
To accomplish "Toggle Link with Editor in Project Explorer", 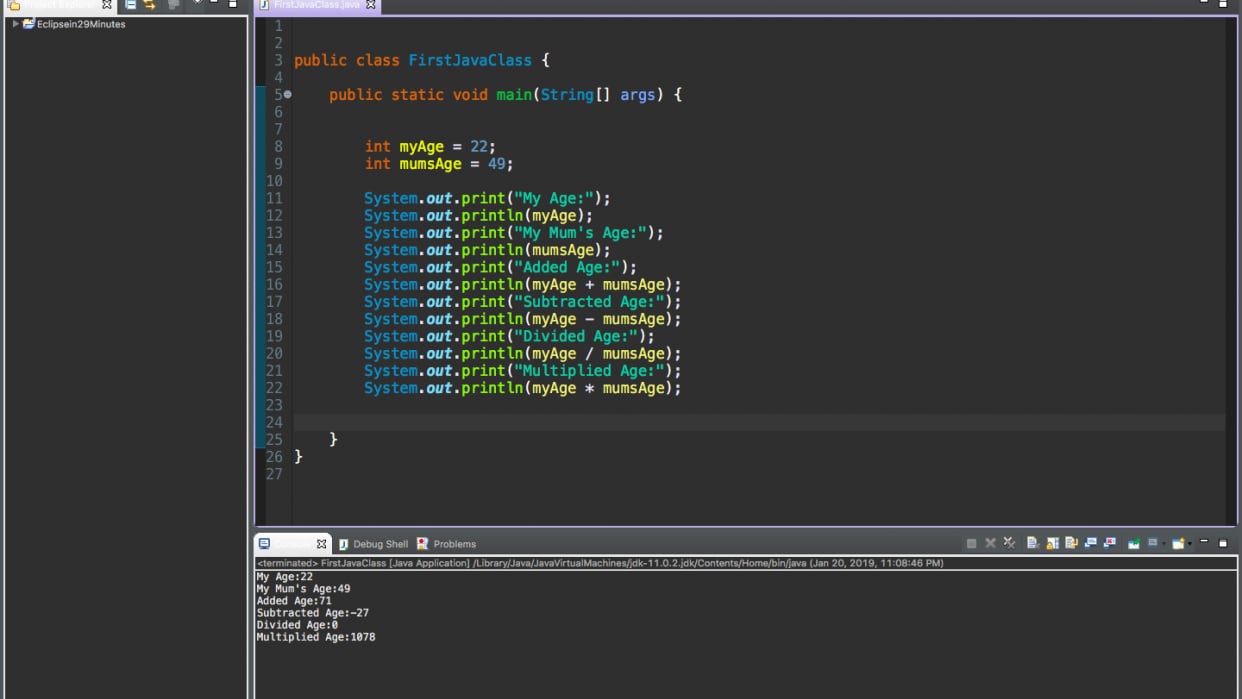I will (150, 5).
